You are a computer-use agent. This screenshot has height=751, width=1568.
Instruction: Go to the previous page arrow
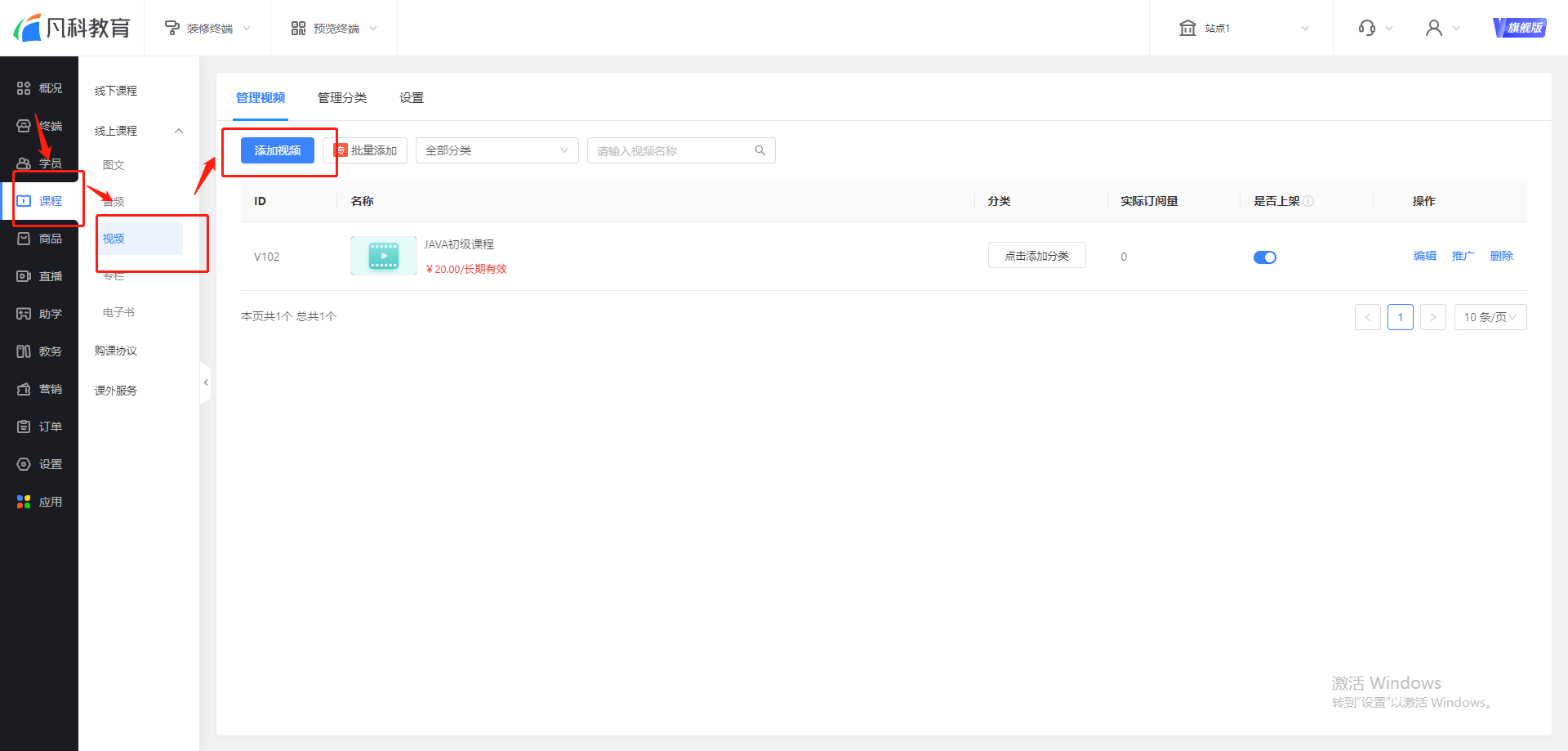click(1368, 317)
